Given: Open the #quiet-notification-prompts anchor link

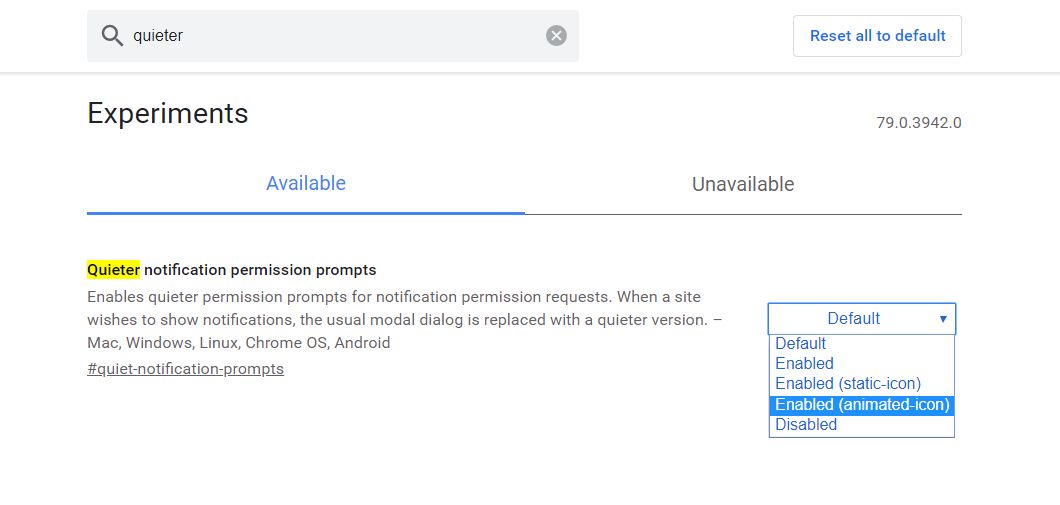Looking at the screenshot, I should point(186,369).
